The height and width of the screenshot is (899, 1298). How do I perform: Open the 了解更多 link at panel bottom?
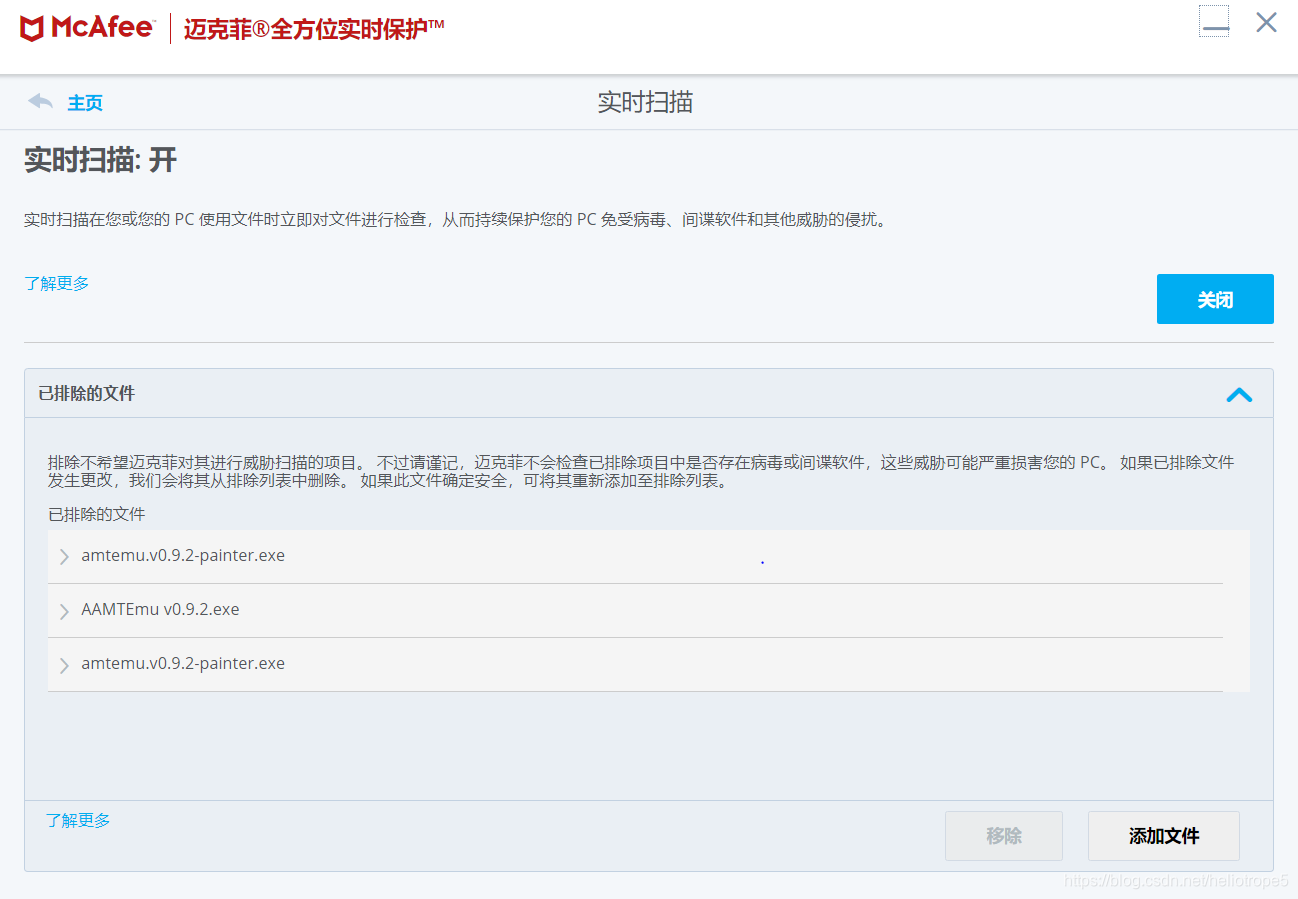78,820
